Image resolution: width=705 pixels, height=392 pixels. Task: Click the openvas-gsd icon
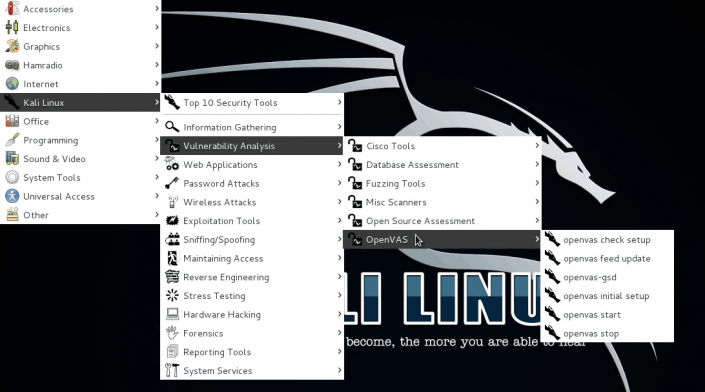[x=552, y=277]
